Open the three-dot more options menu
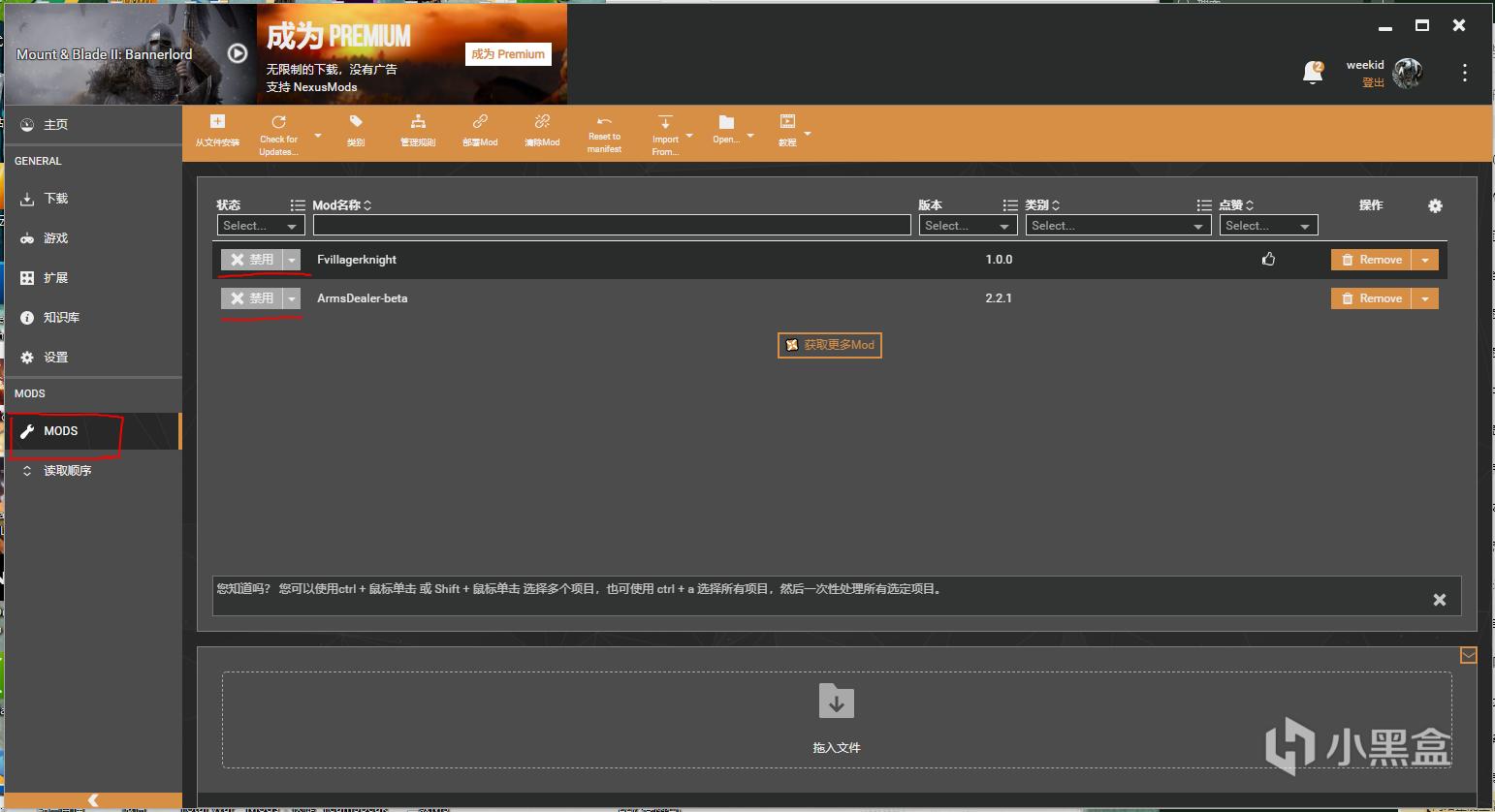 point(1465,73)
